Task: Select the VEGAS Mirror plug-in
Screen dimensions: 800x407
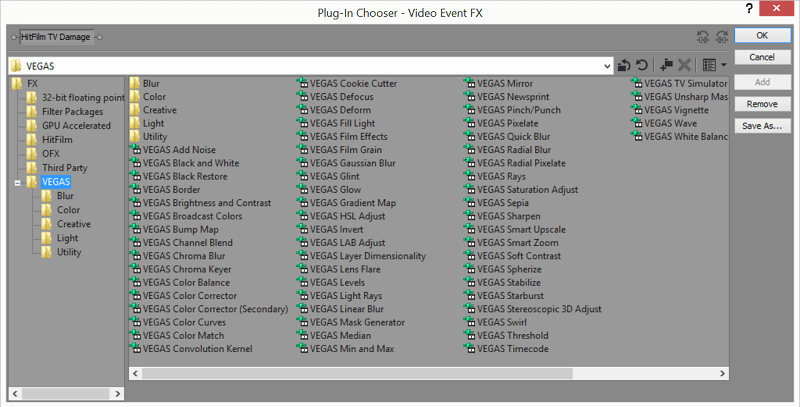Action: (498, 83)
